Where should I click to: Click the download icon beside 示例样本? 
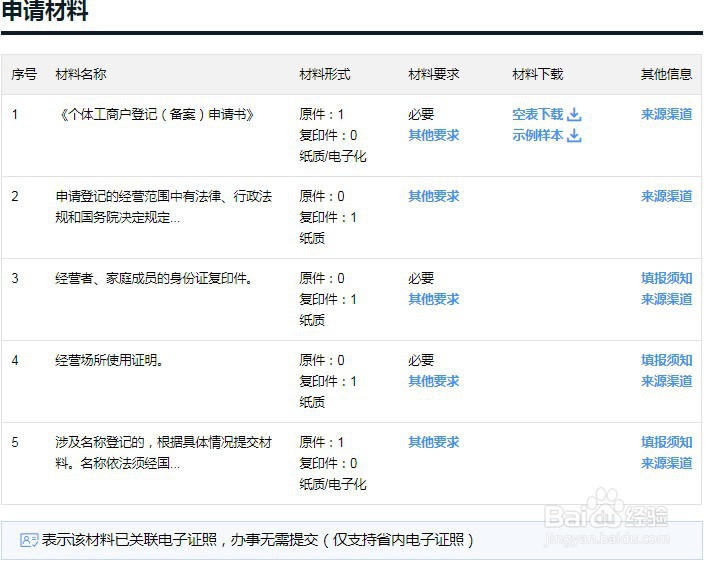574,135
